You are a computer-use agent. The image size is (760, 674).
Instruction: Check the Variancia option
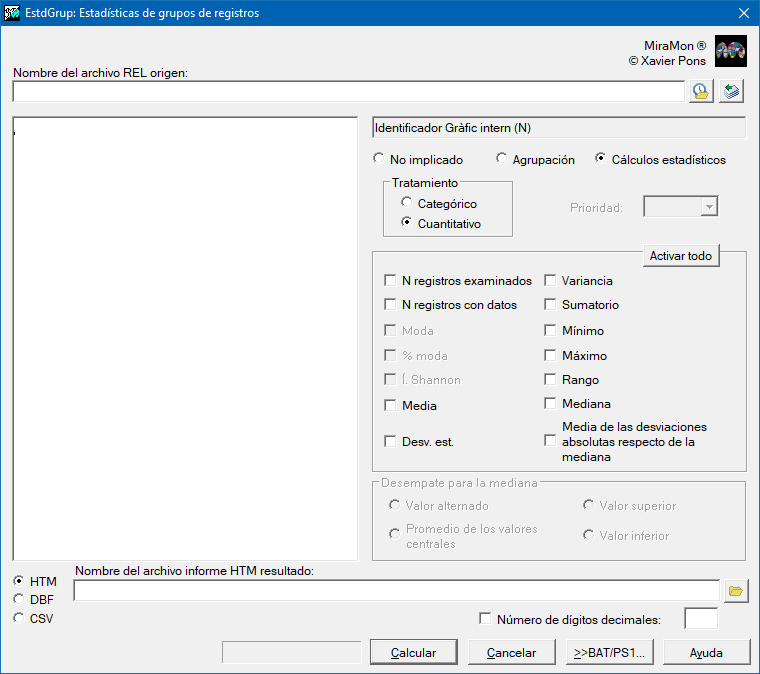(550, 281)
